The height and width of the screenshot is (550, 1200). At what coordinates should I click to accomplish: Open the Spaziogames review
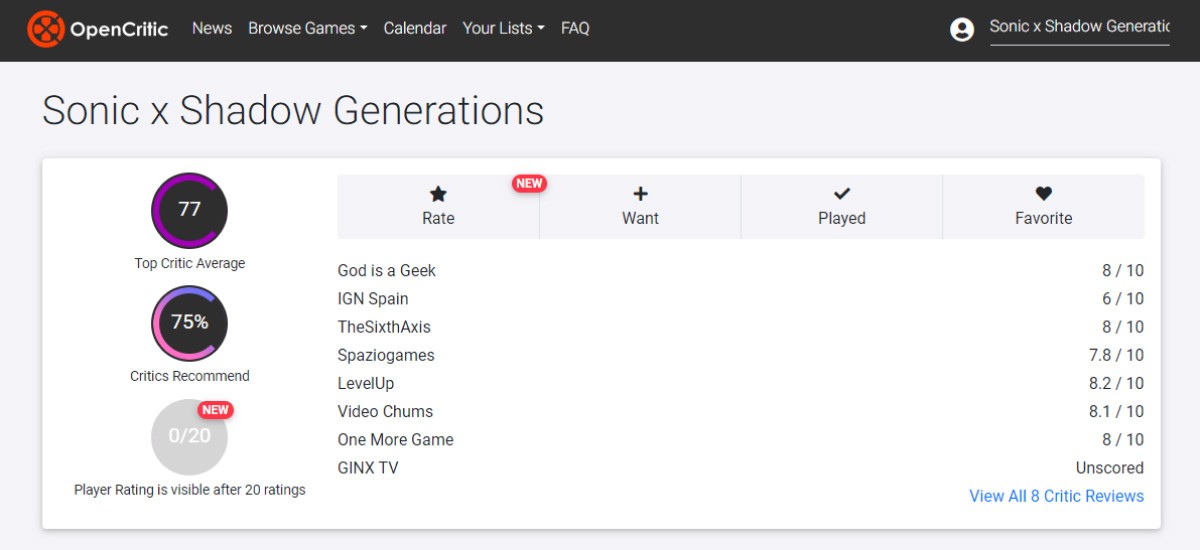click(386, 355)
